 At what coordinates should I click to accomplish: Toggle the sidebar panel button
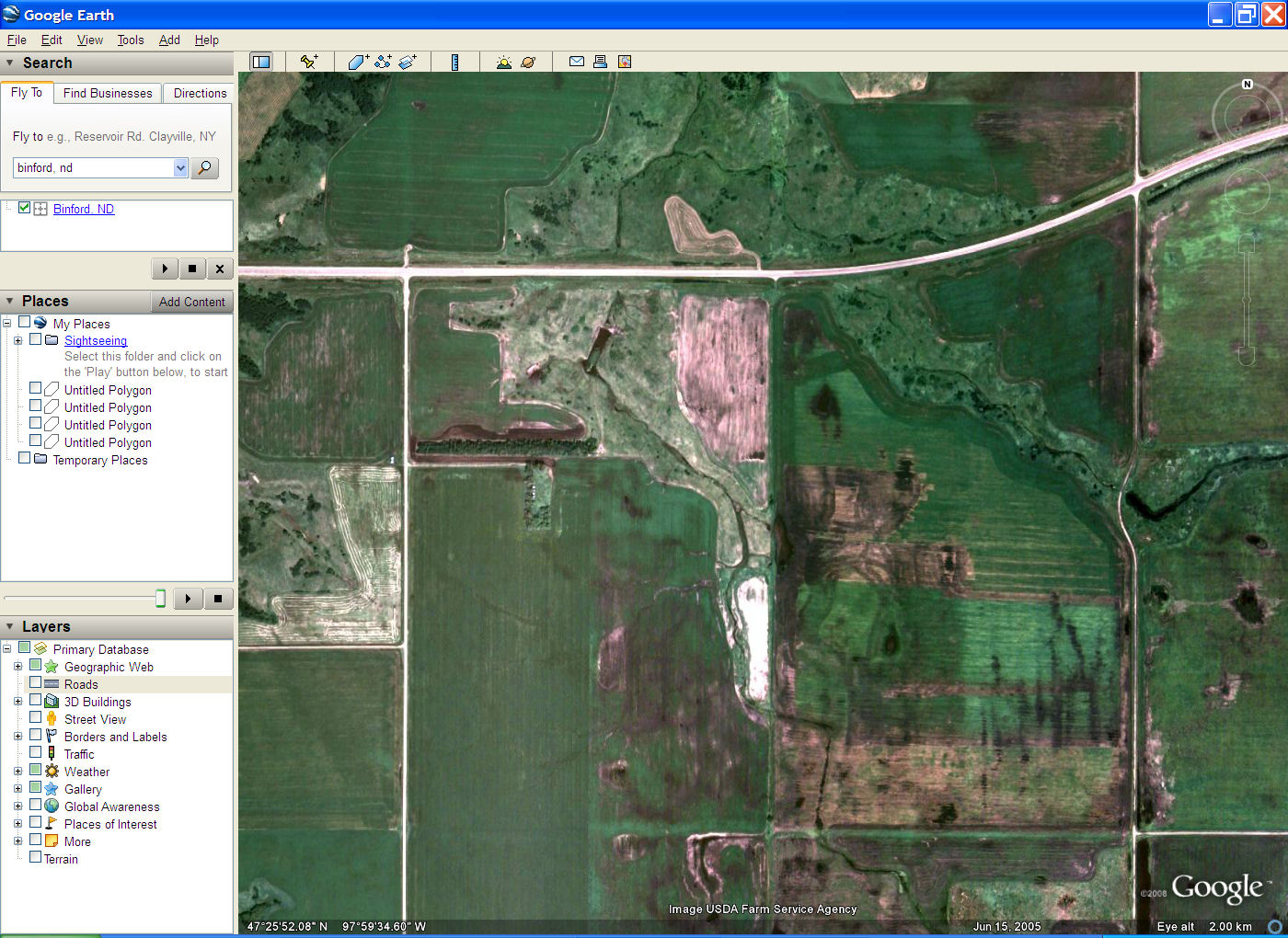point(261,62)
